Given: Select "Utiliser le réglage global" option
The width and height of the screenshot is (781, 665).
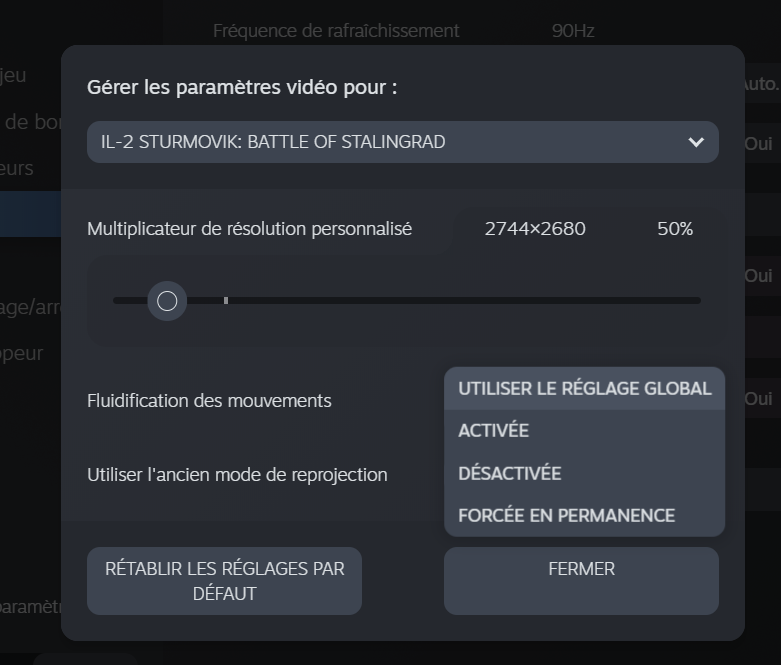Looking at the screenshot, I should click(584, 389).
